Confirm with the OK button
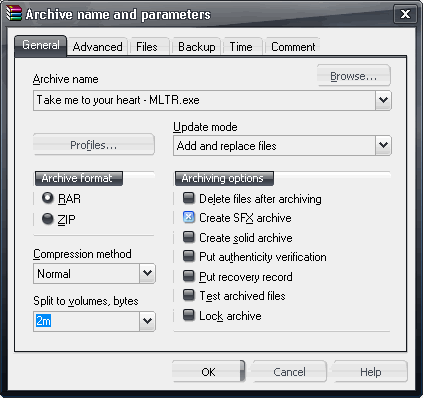 [209, 372]
